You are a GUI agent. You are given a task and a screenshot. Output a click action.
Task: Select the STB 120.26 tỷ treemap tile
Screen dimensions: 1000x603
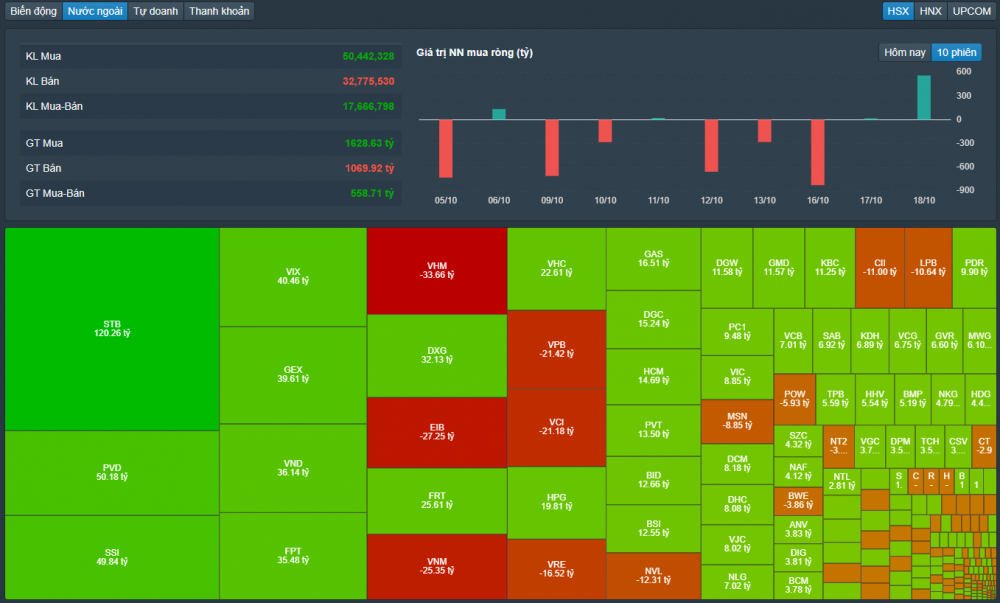[x=112, y=329]
